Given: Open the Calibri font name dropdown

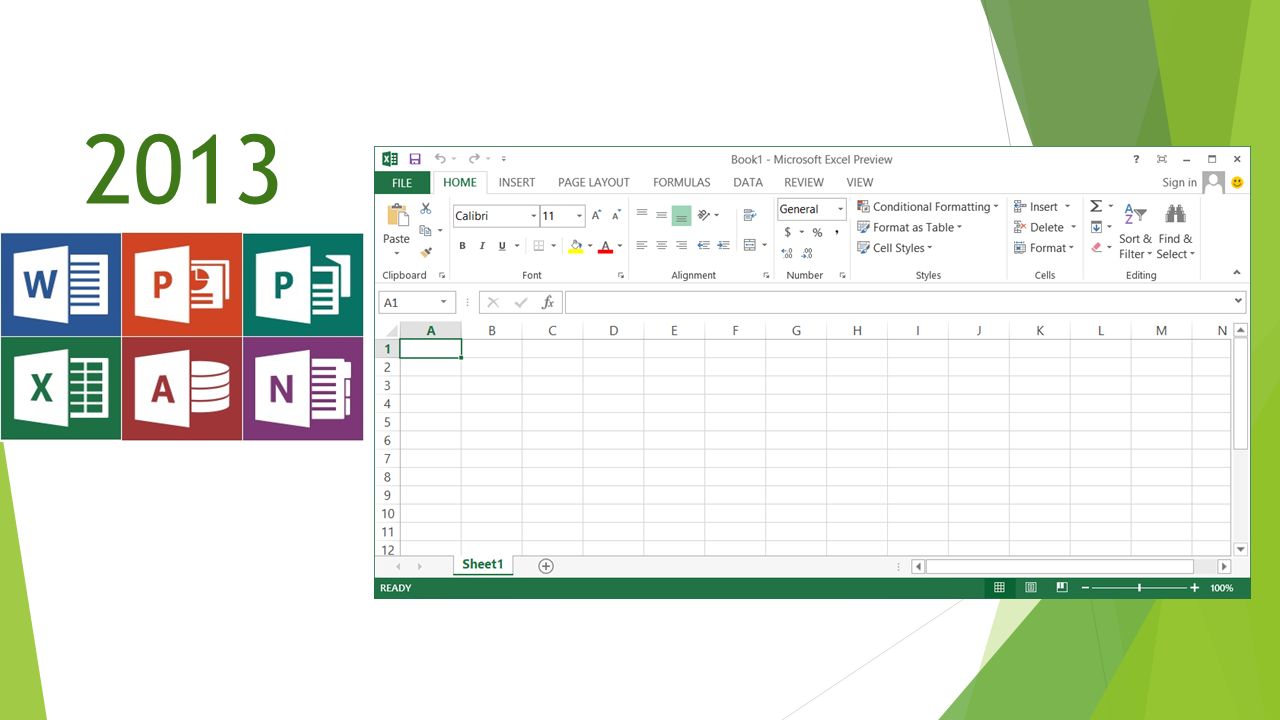Looking at the screenshot, I should click(534, 216).
